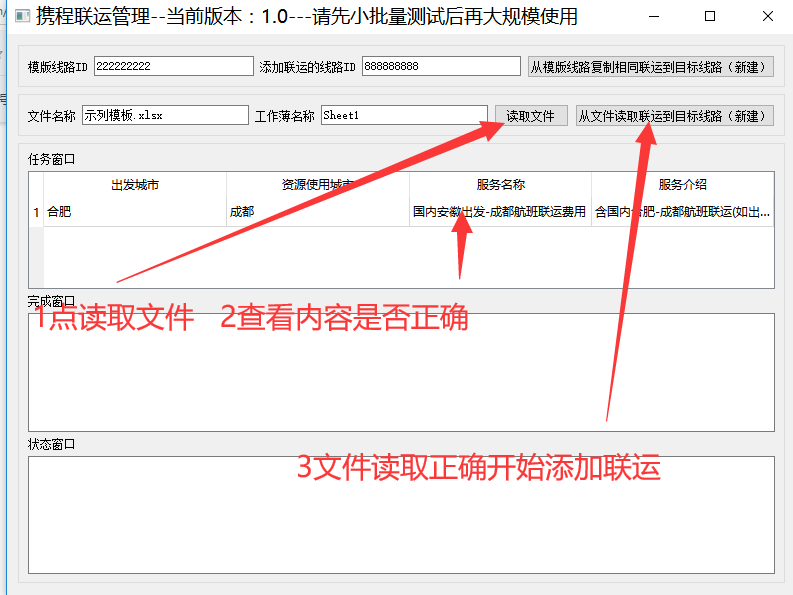The image size is (793, 595).
Task: Select row header 1 in task table
Action: coord(36,212)
